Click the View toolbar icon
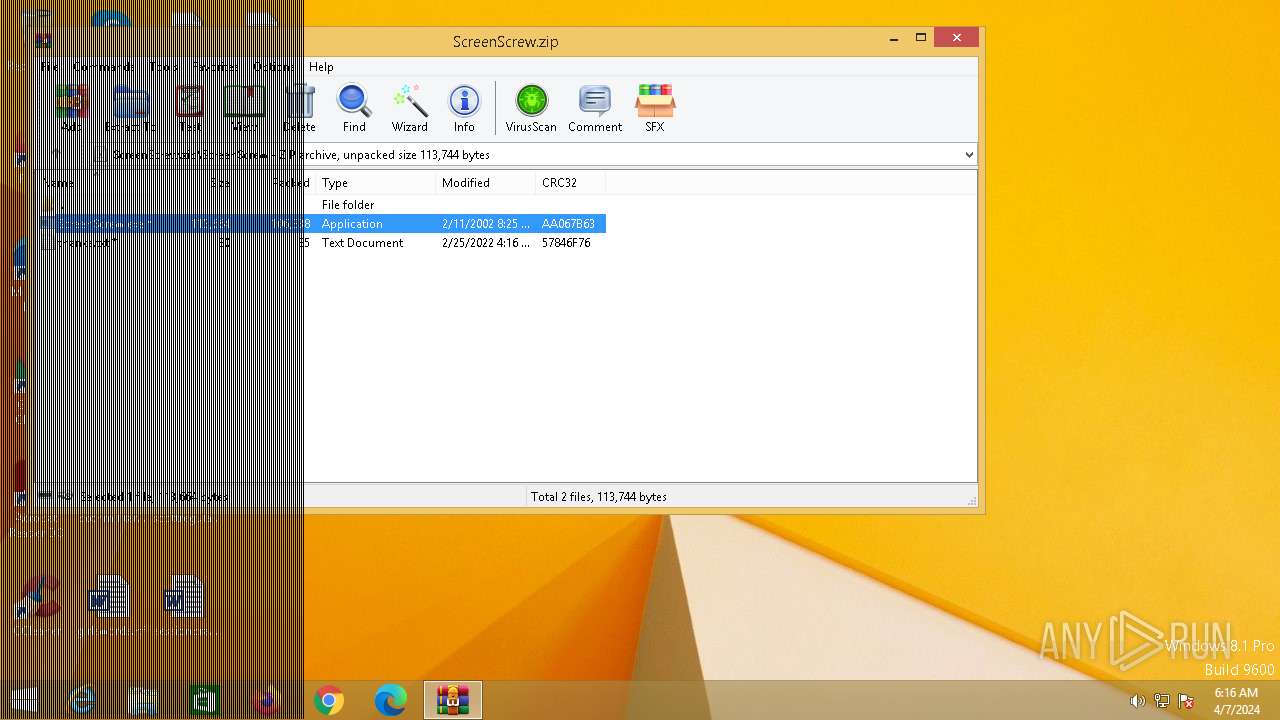Screen dimensions: 1280x720 pyautogui.click(x=244, y=108)
